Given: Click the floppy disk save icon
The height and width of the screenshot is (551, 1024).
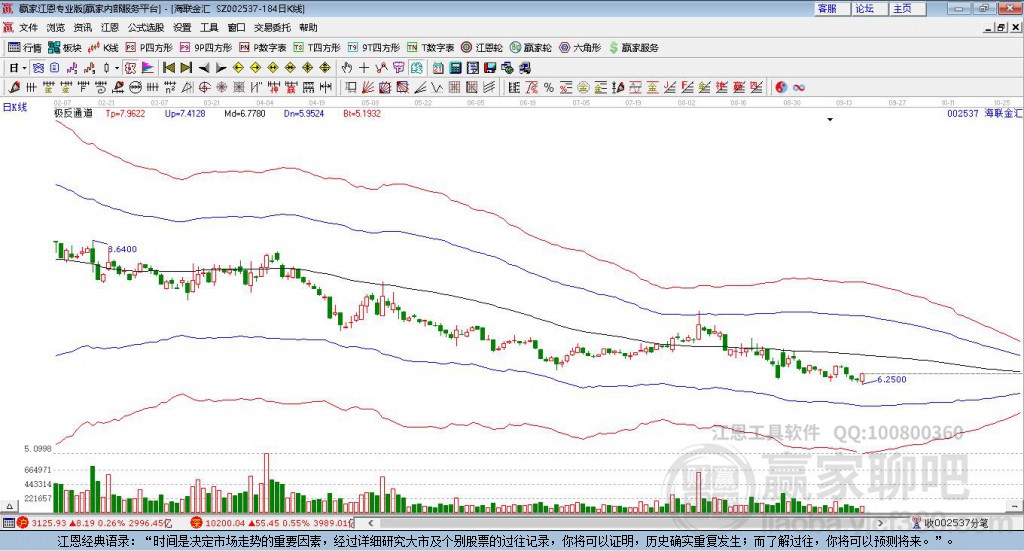Looking at the screenshot, I should click(490, 68).
